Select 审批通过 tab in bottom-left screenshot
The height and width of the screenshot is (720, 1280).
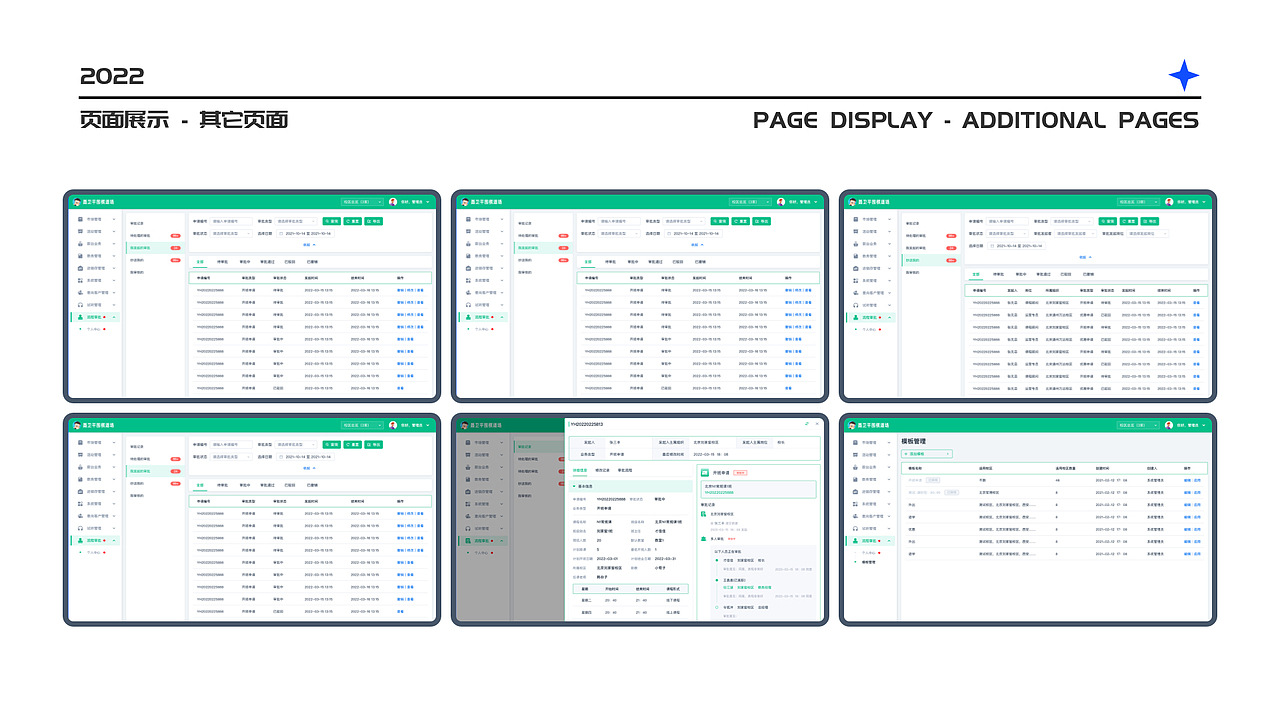coord(267,486)
